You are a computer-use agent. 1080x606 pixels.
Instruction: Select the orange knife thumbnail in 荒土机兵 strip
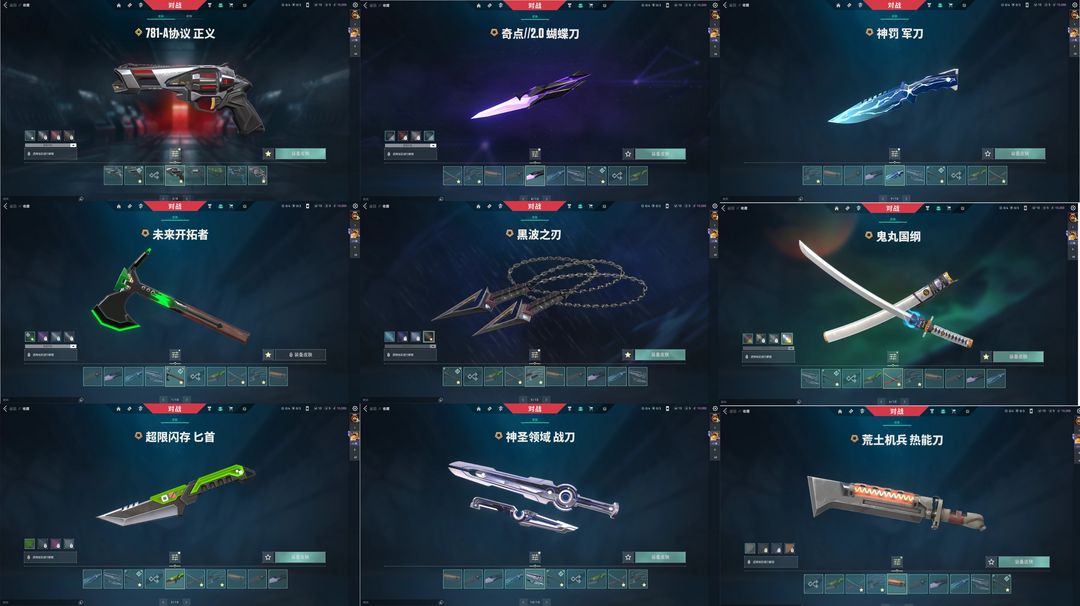click(x=896, y=583)
